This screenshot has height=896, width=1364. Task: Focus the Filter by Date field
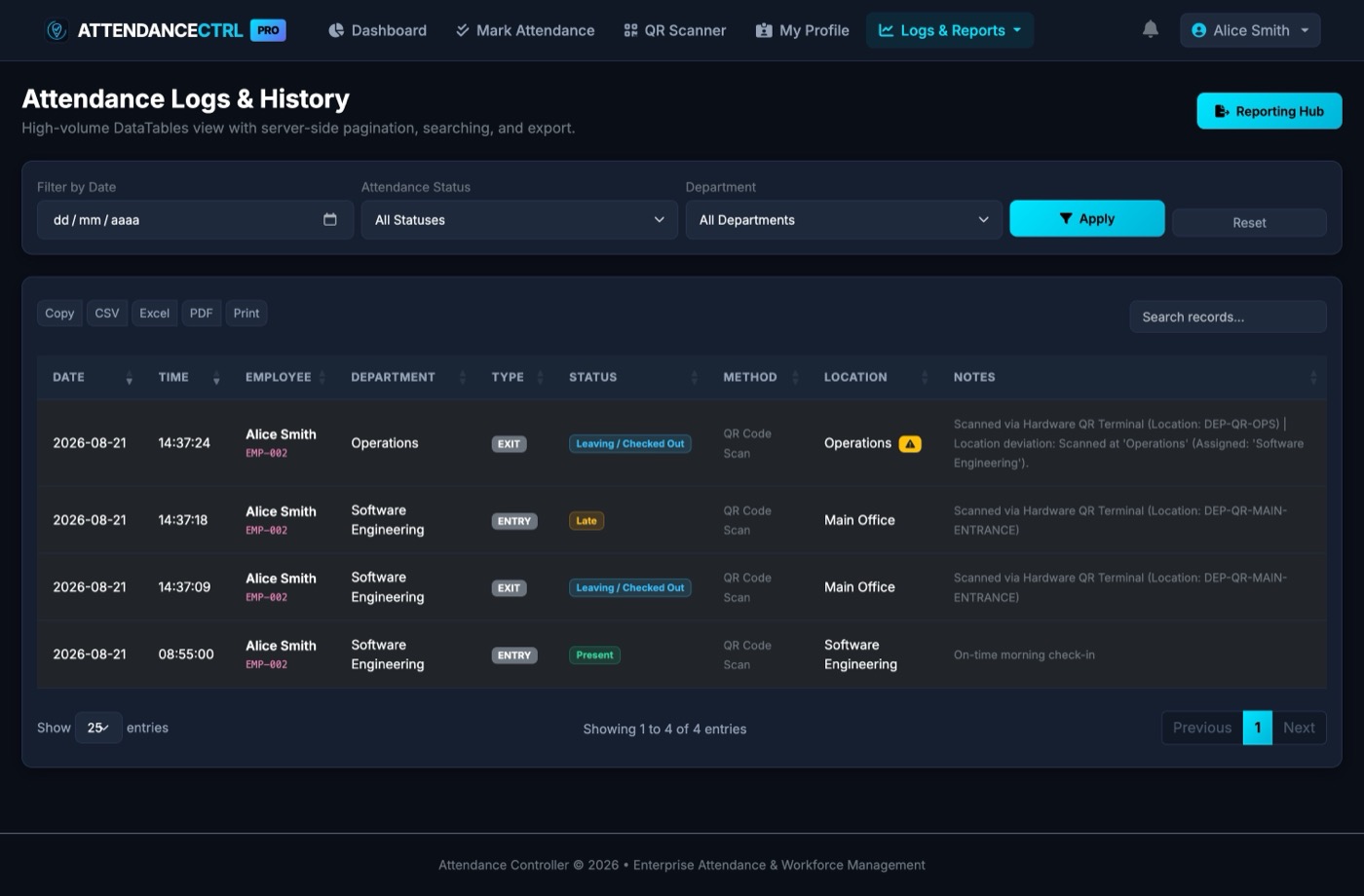[195, 220]
